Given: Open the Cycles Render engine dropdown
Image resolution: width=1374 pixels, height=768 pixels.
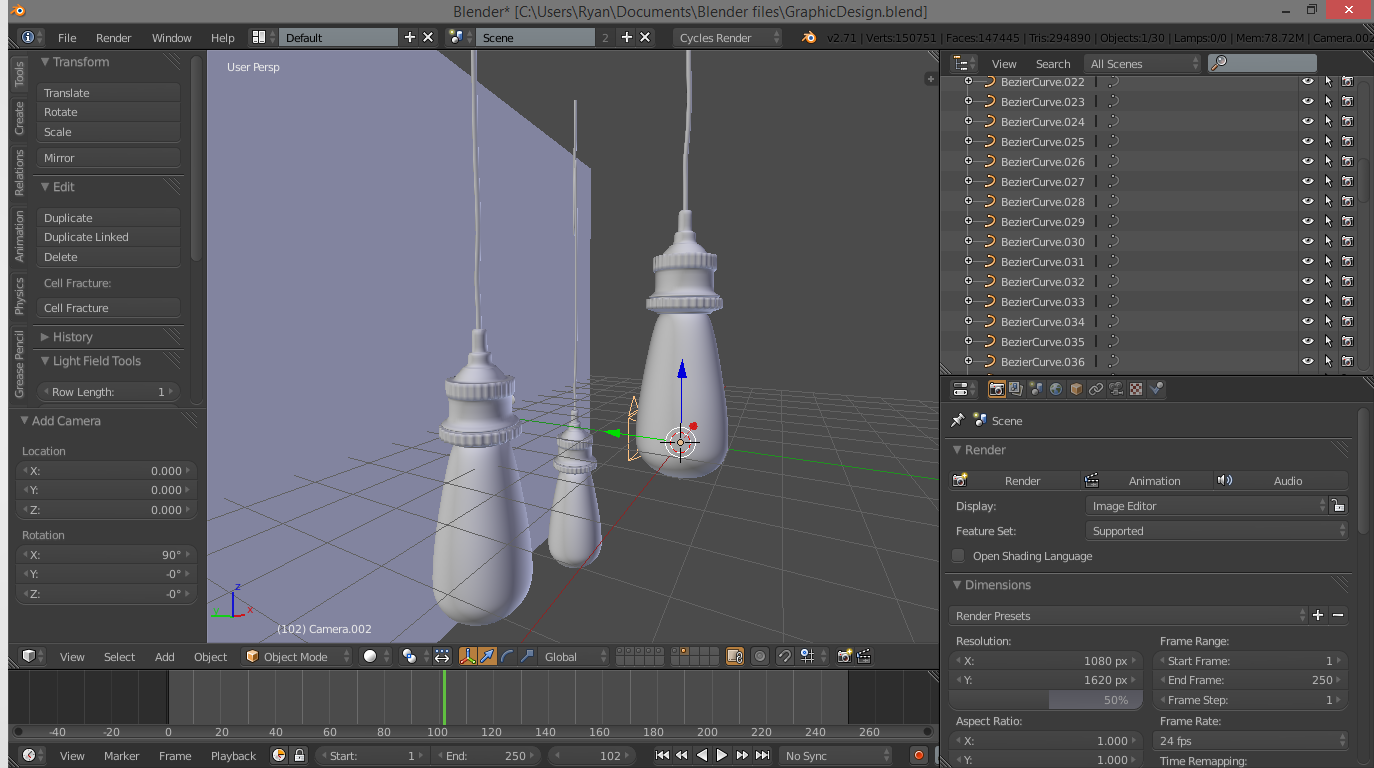Looking at the screenshot, I should click(x=728, y=37).
